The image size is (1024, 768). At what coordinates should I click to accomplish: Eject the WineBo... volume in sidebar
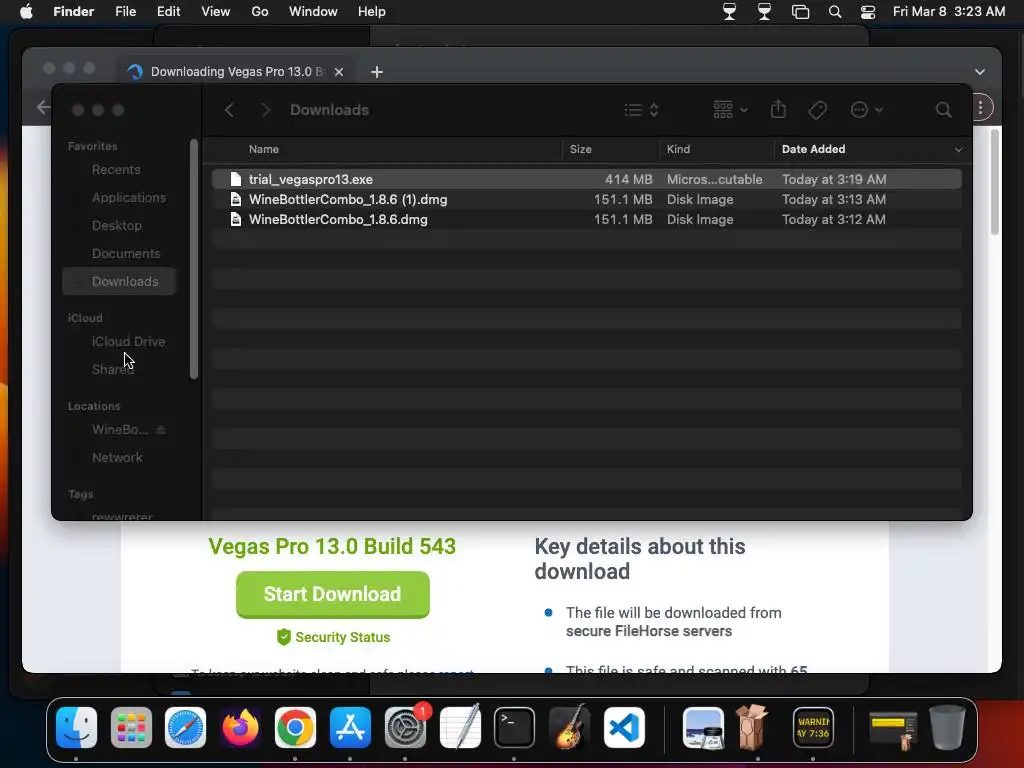[161, 430]
